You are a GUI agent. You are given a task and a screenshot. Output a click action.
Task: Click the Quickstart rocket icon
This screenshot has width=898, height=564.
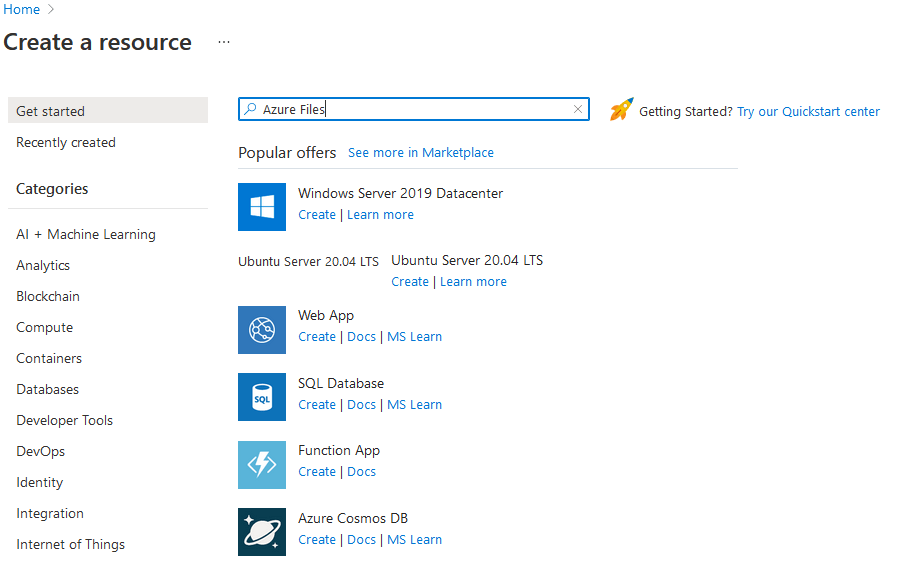(621, 109)
